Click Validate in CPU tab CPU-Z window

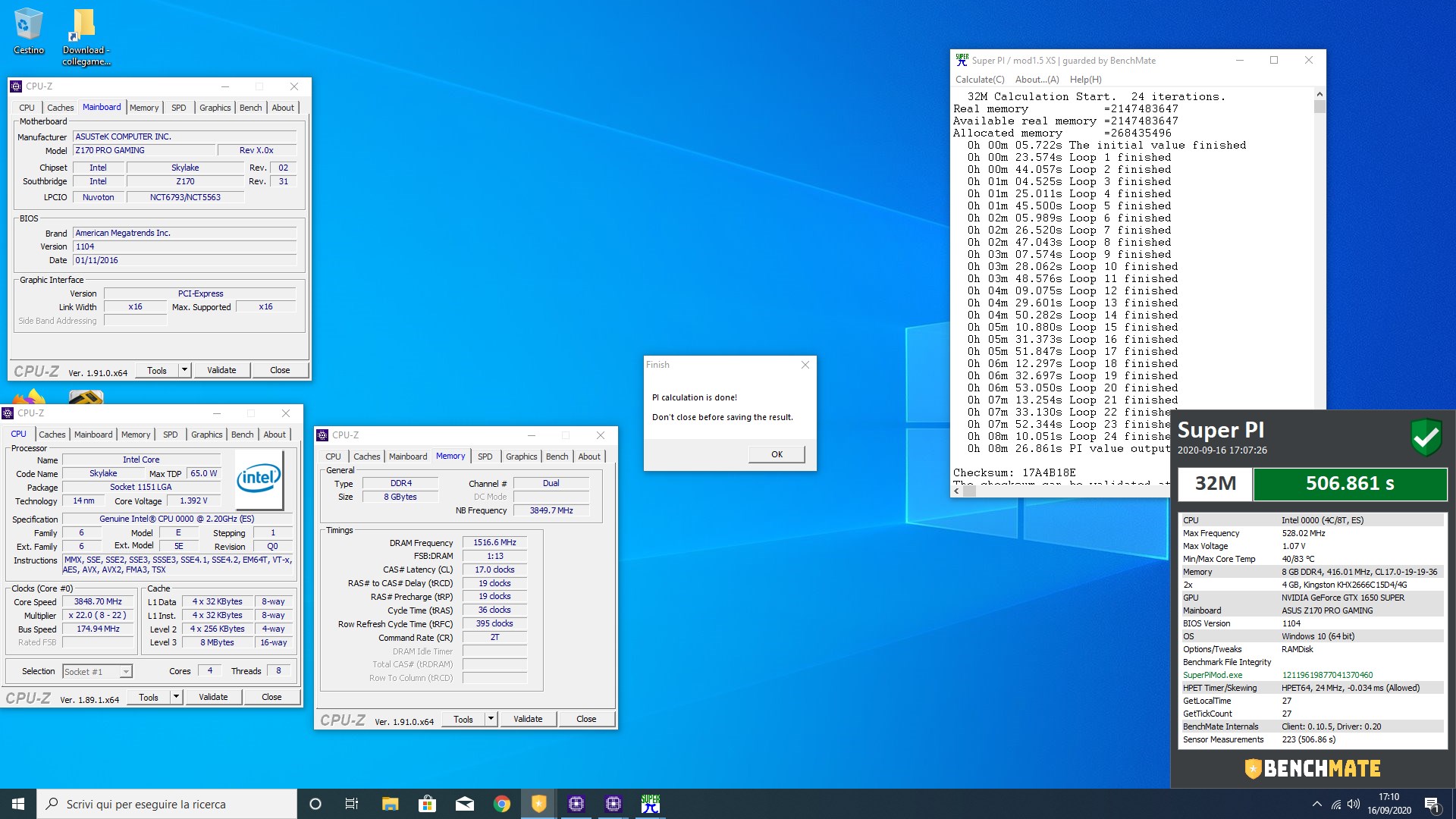click(x=213, y=697)
